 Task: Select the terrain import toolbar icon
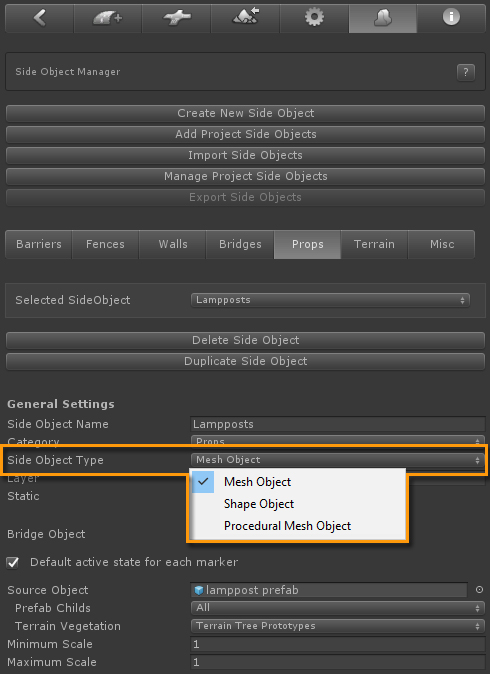245,18
